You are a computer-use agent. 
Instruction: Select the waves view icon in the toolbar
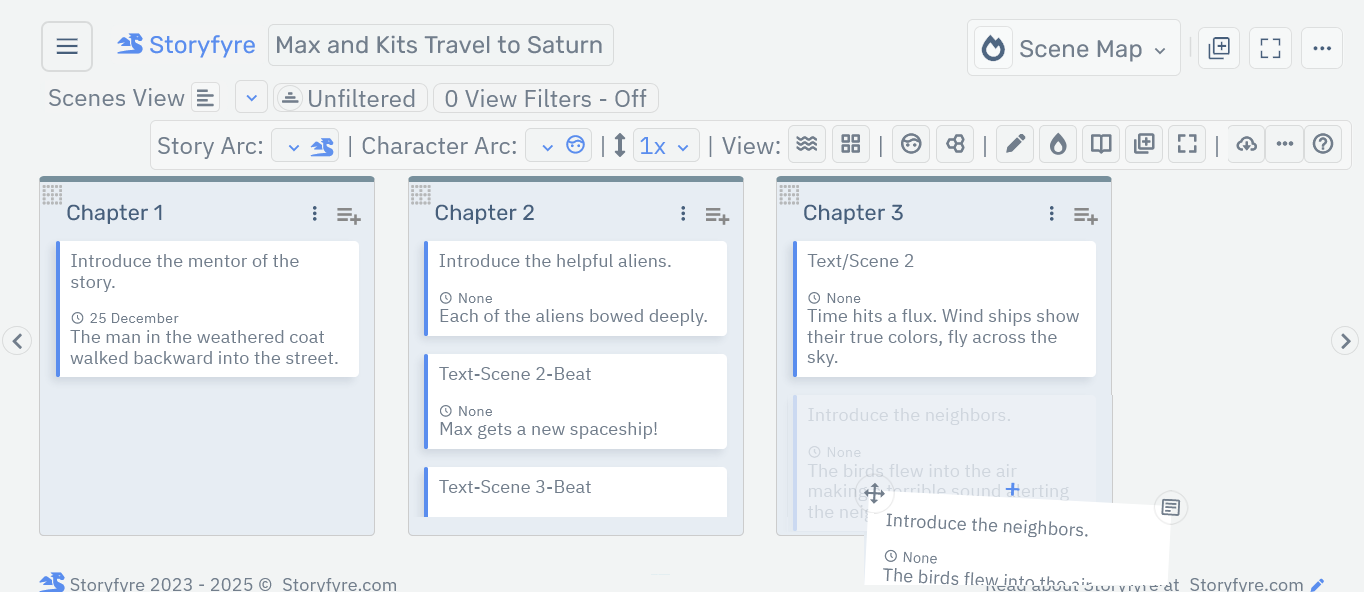[807, 143]
